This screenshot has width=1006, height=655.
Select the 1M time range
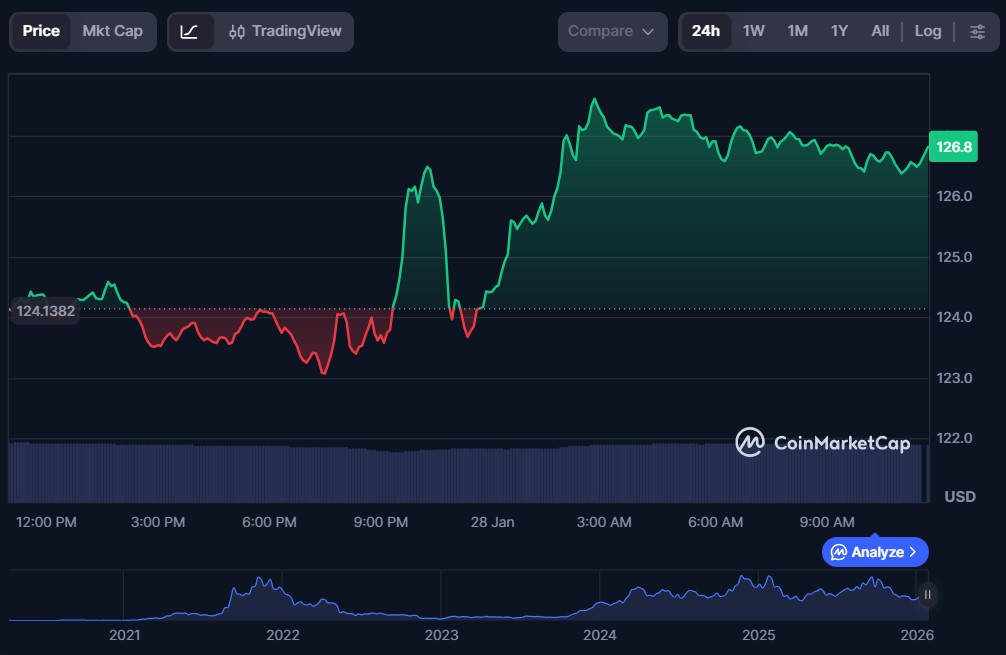[x=797, y=31]
